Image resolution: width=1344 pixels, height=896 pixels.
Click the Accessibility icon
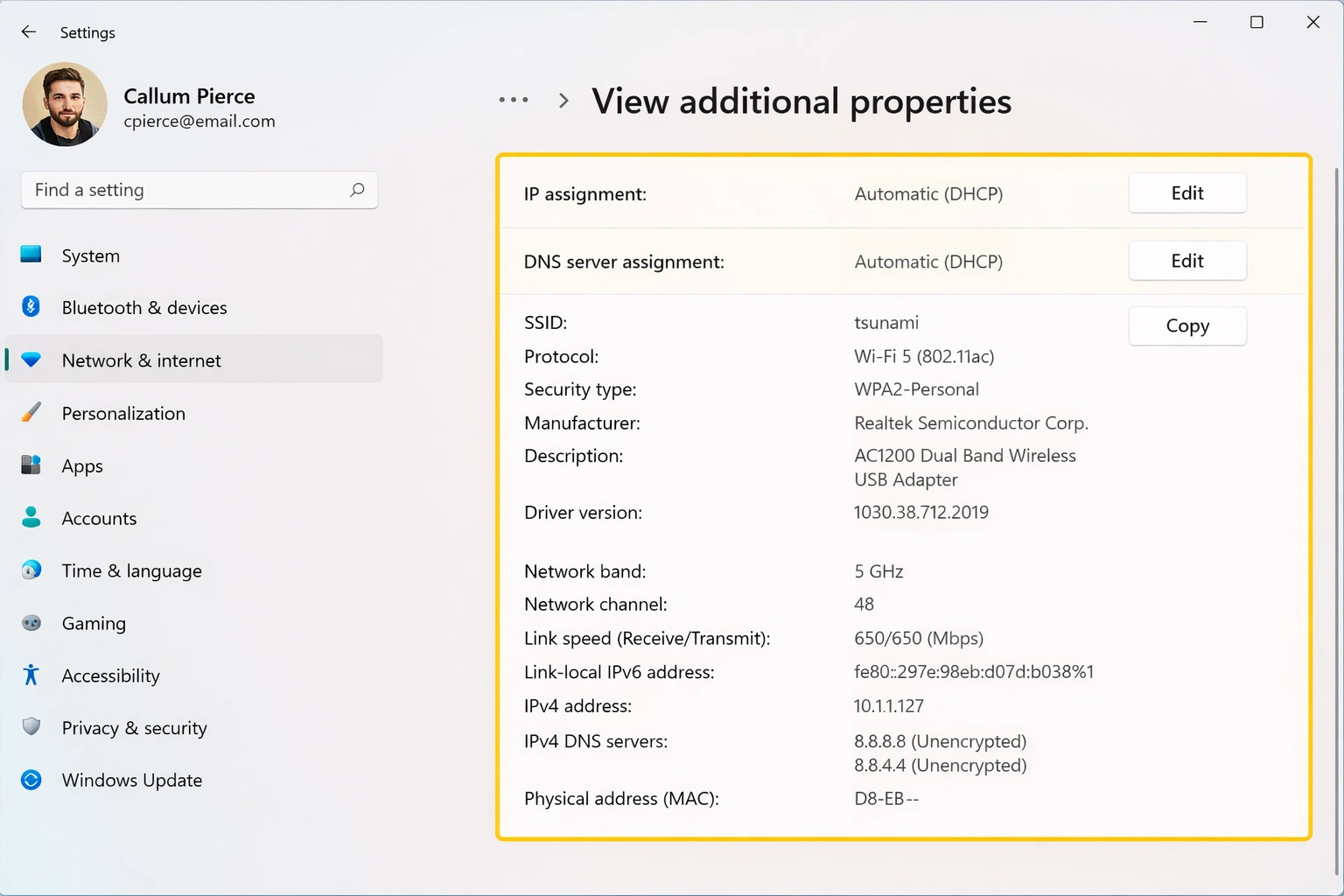click(x=31, y=675)
